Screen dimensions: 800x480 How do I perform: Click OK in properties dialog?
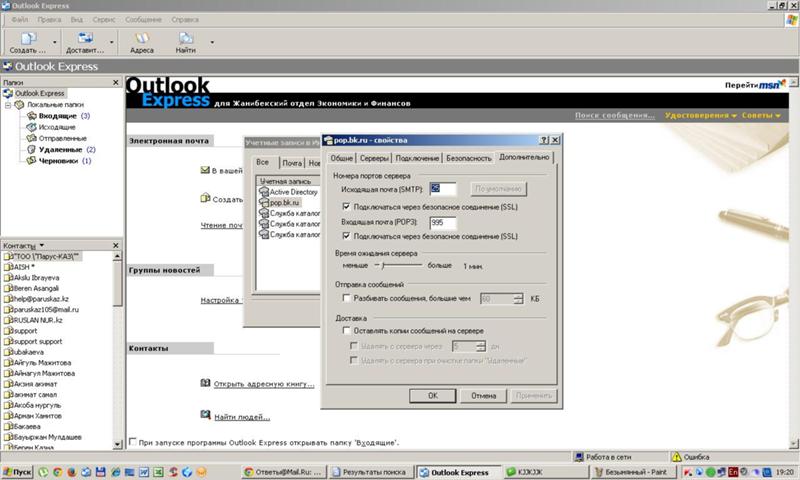tap(433, 395)
